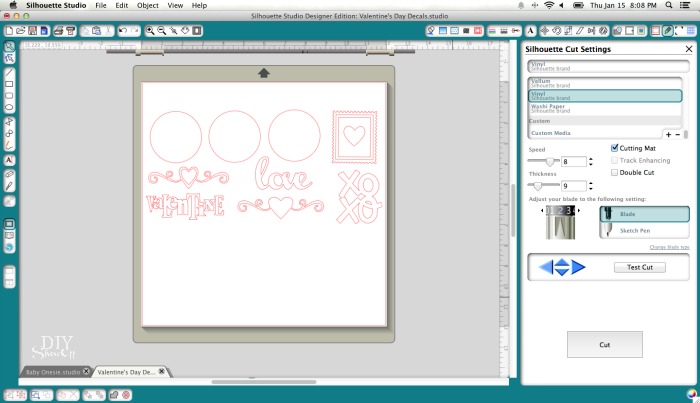Enable the Double Cut checkbox
Viewport: 700px width, 403px height.
click(x=614, y=172)
